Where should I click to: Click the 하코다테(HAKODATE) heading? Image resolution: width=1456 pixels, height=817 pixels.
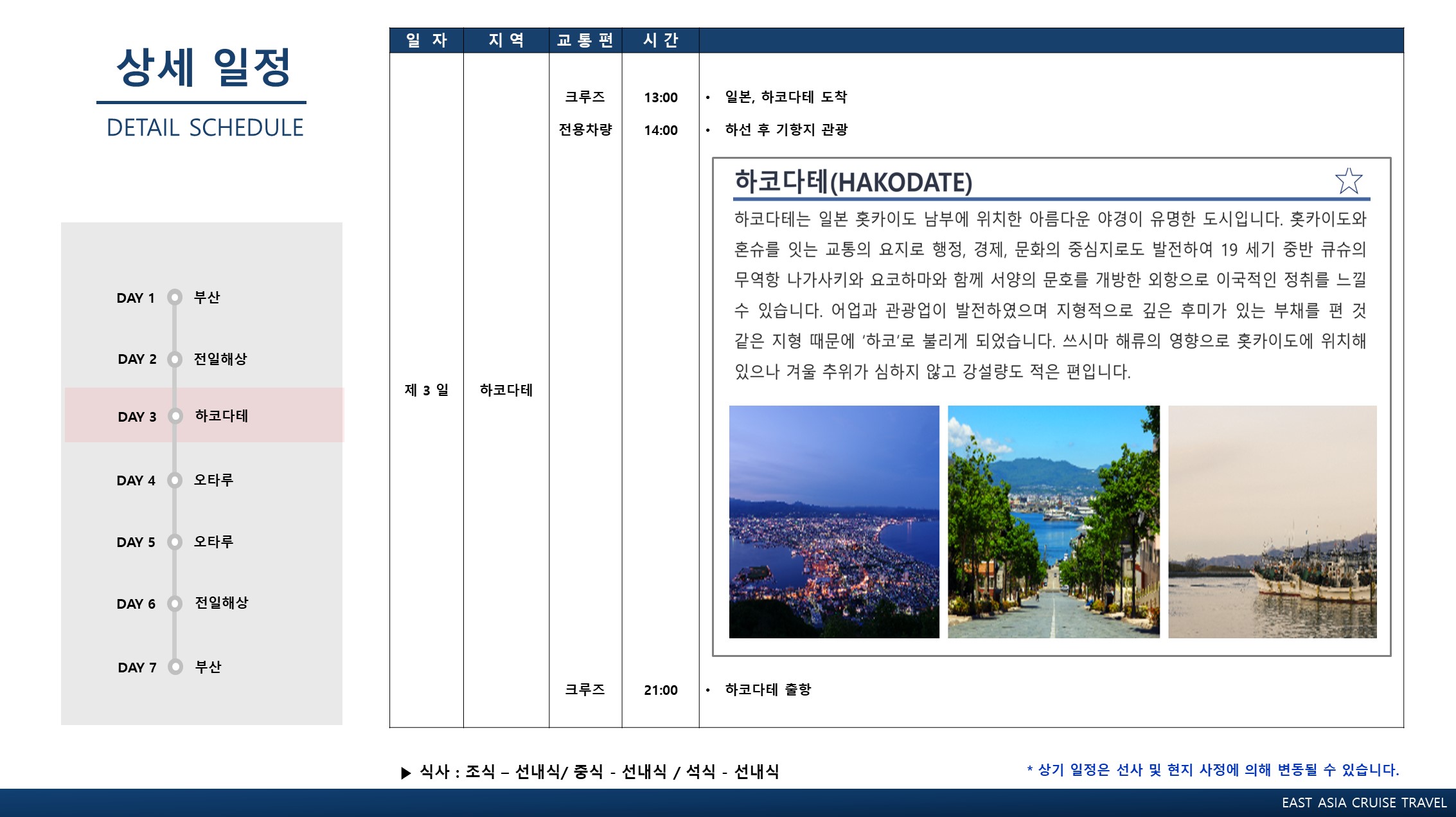[x=853, y=181]
